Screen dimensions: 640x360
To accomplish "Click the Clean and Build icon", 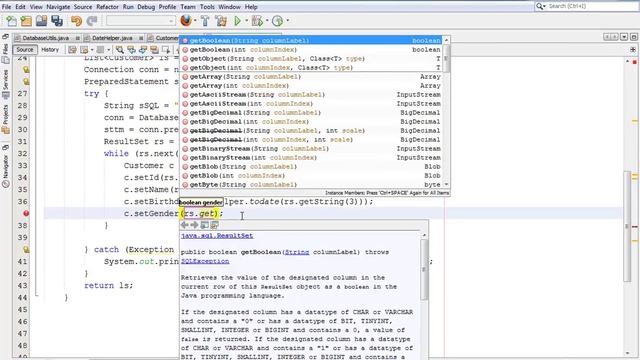I will [221, 21].
